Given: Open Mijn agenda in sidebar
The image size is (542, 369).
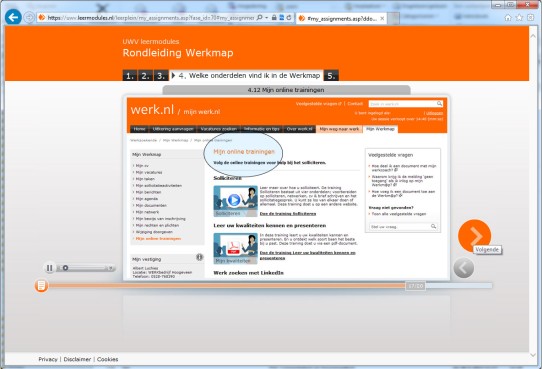Looking at the screenshot, I should [x=147, y=199].
